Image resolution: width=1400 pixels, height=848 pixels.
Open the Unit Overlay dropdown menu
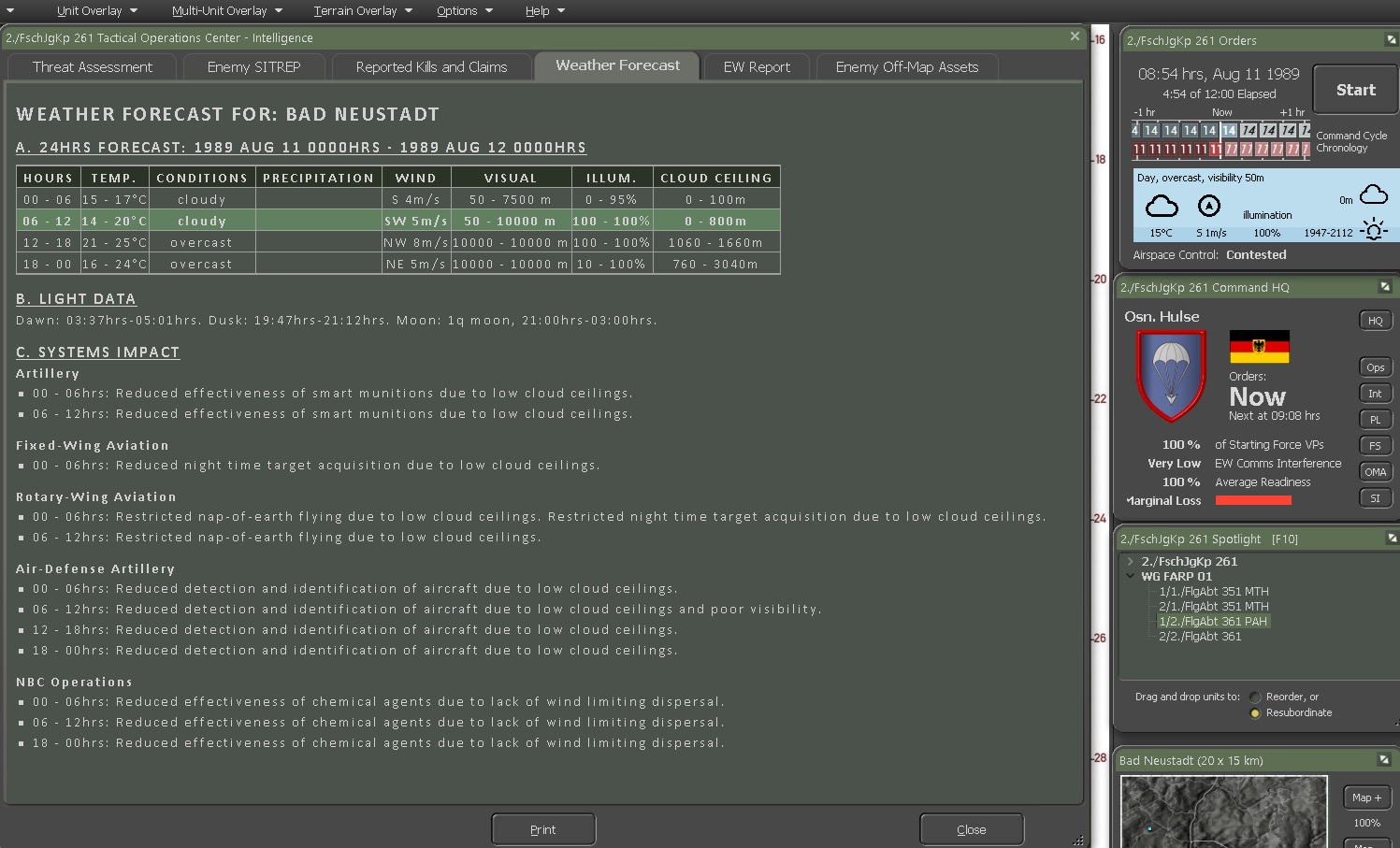tap(97, 11)
